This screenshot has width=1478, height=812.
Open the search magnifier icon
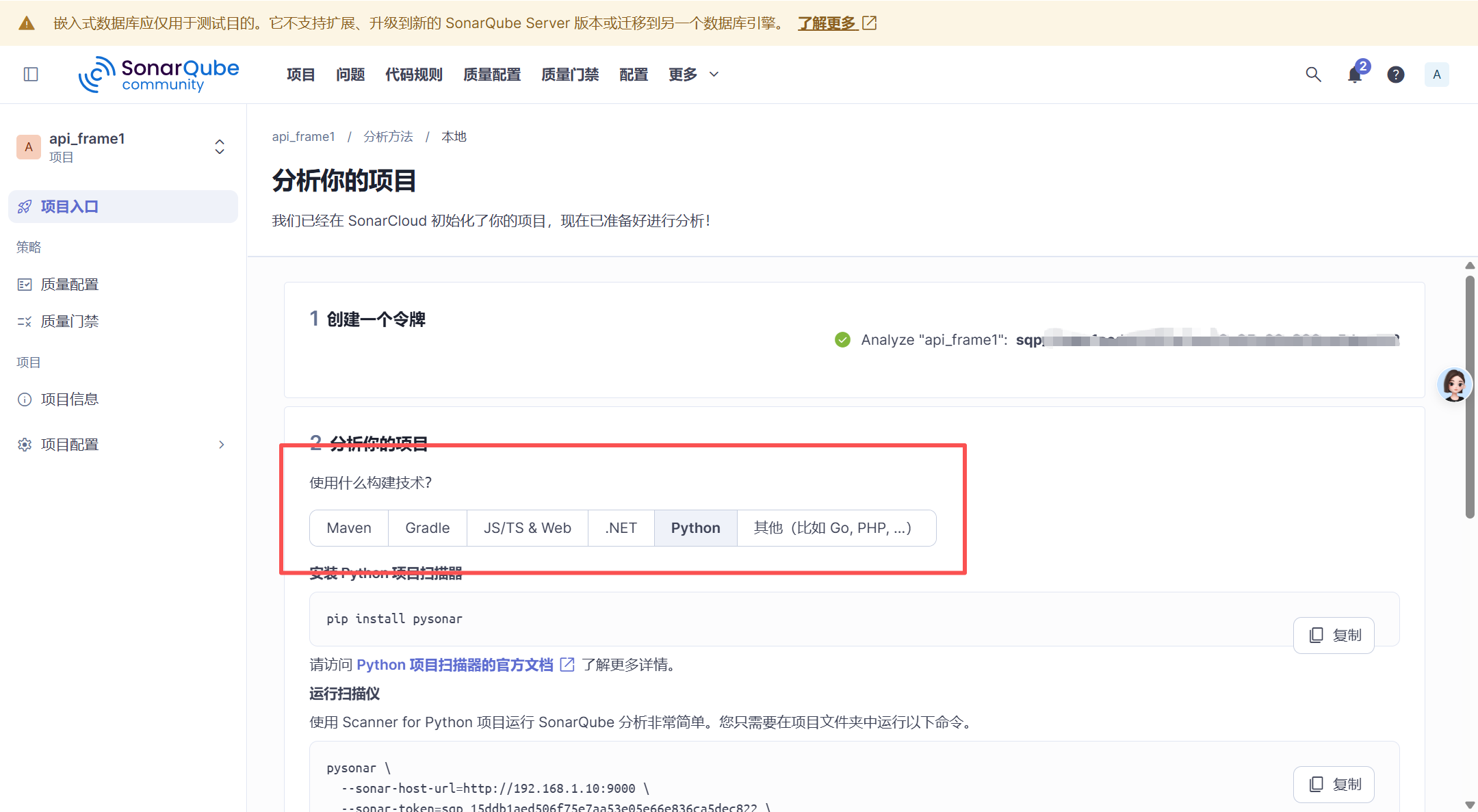pyautogui.click(x=1312, y=74)
